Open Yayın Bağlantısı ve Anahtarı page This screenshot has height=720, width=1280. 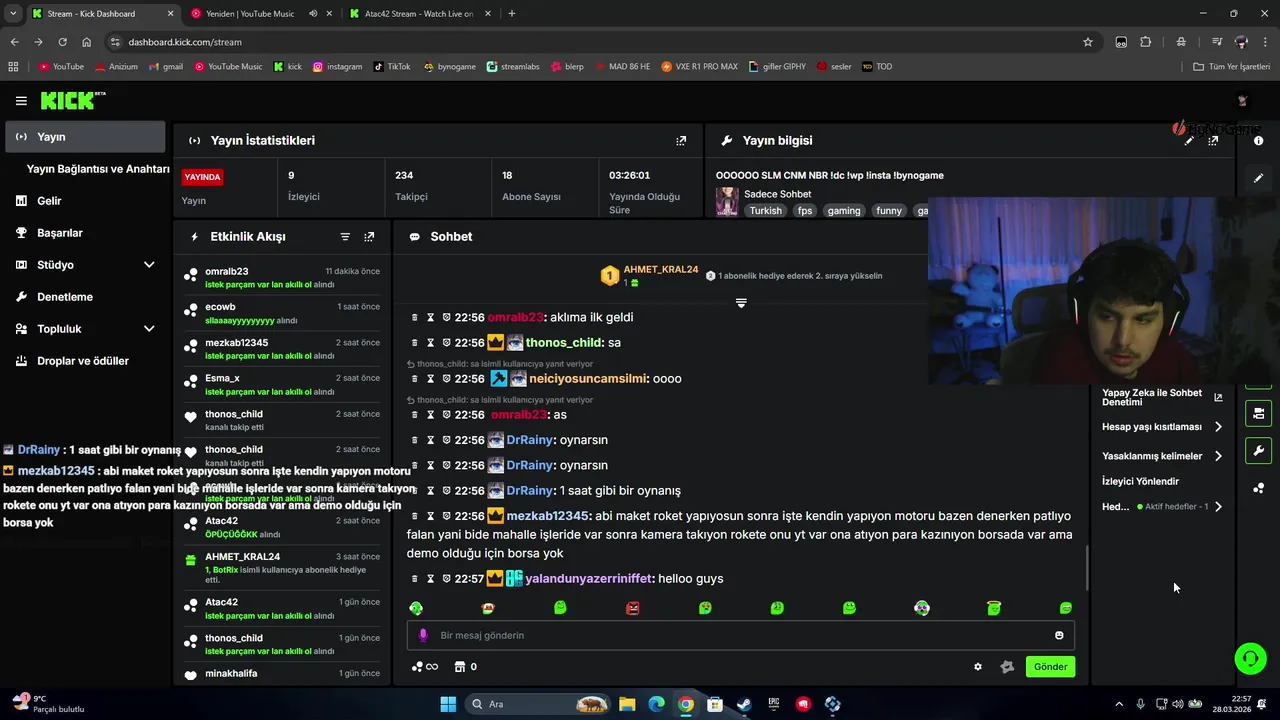(x=98, y=169)
